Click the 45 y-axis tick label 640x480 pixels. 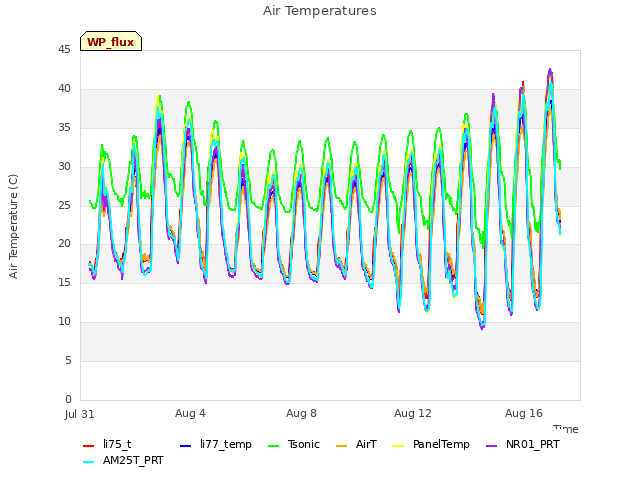point(64,50)
